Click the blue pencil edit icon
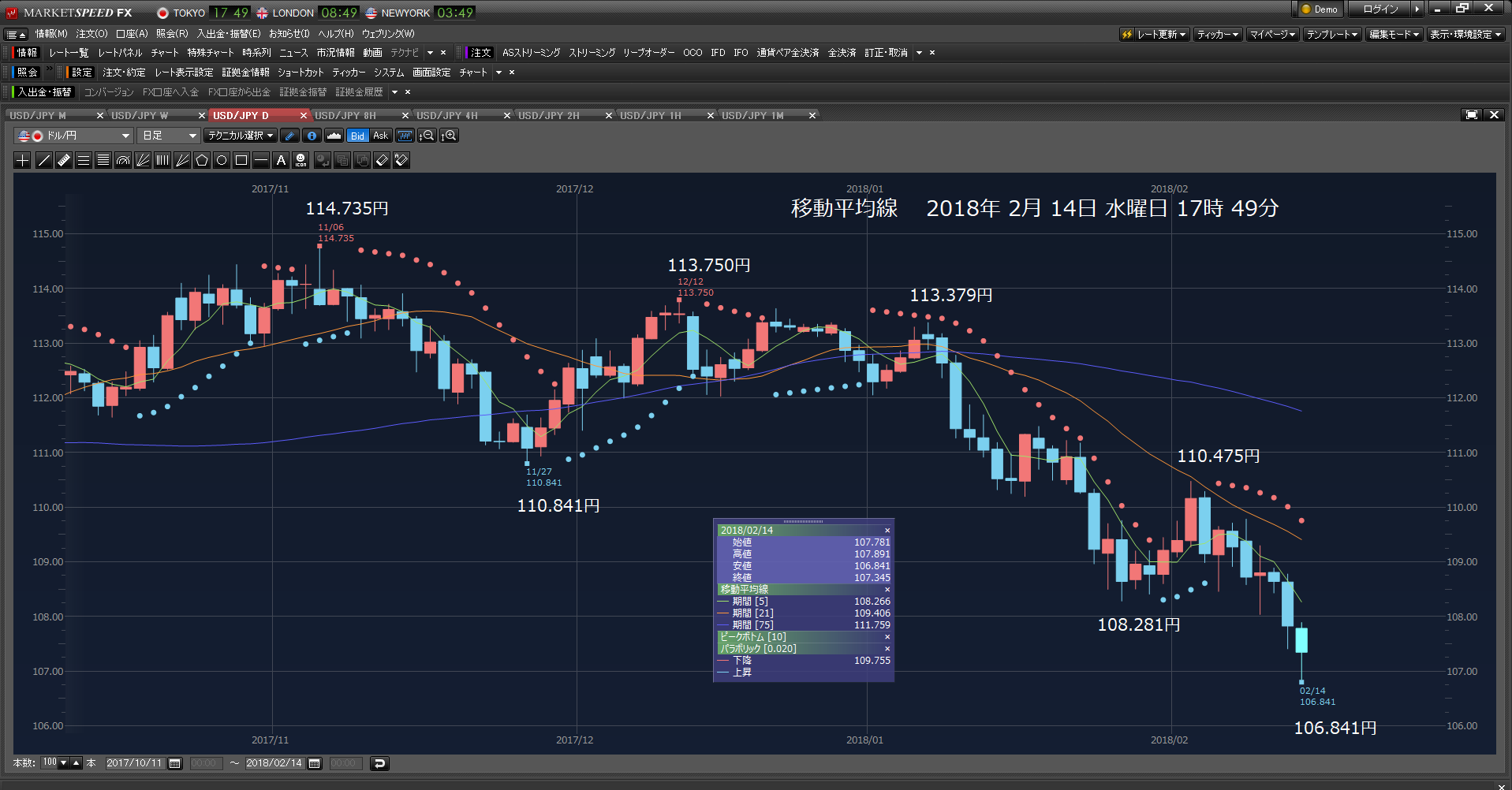 [x=289, y=136]
